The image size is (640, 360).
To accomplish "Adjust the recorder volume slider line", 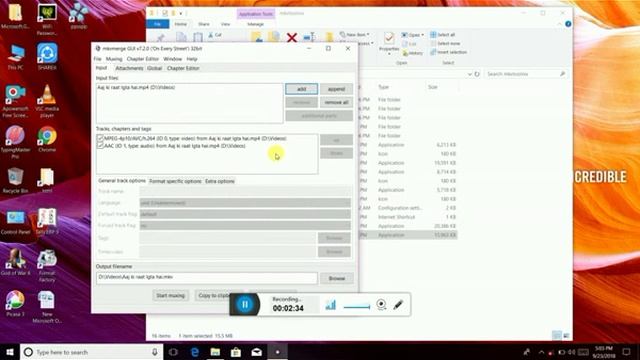I will click(x=357, y=307).
